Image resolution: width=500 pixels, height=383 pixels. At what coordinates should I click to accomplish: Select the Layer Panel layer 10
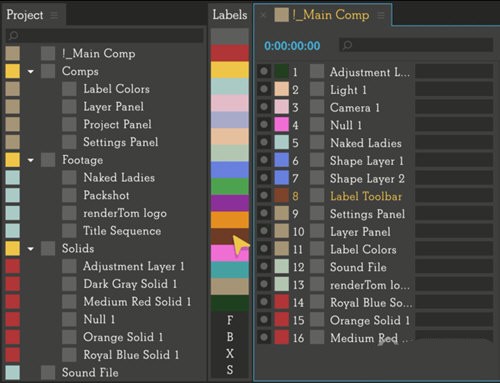[x=360, y=232]
